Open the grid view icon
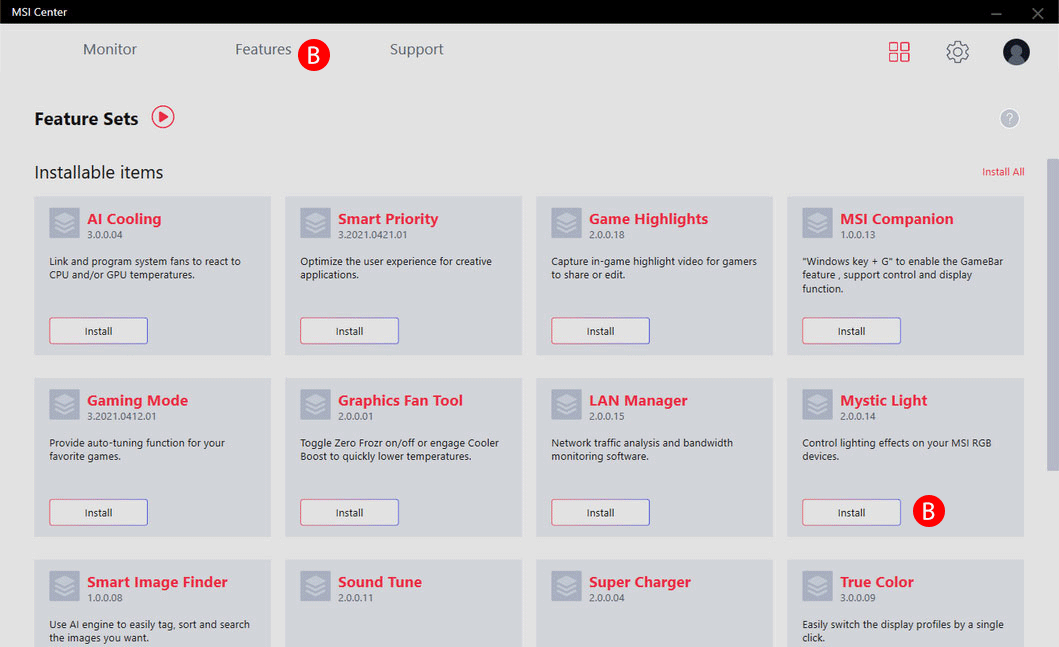 tap(899, 52)
